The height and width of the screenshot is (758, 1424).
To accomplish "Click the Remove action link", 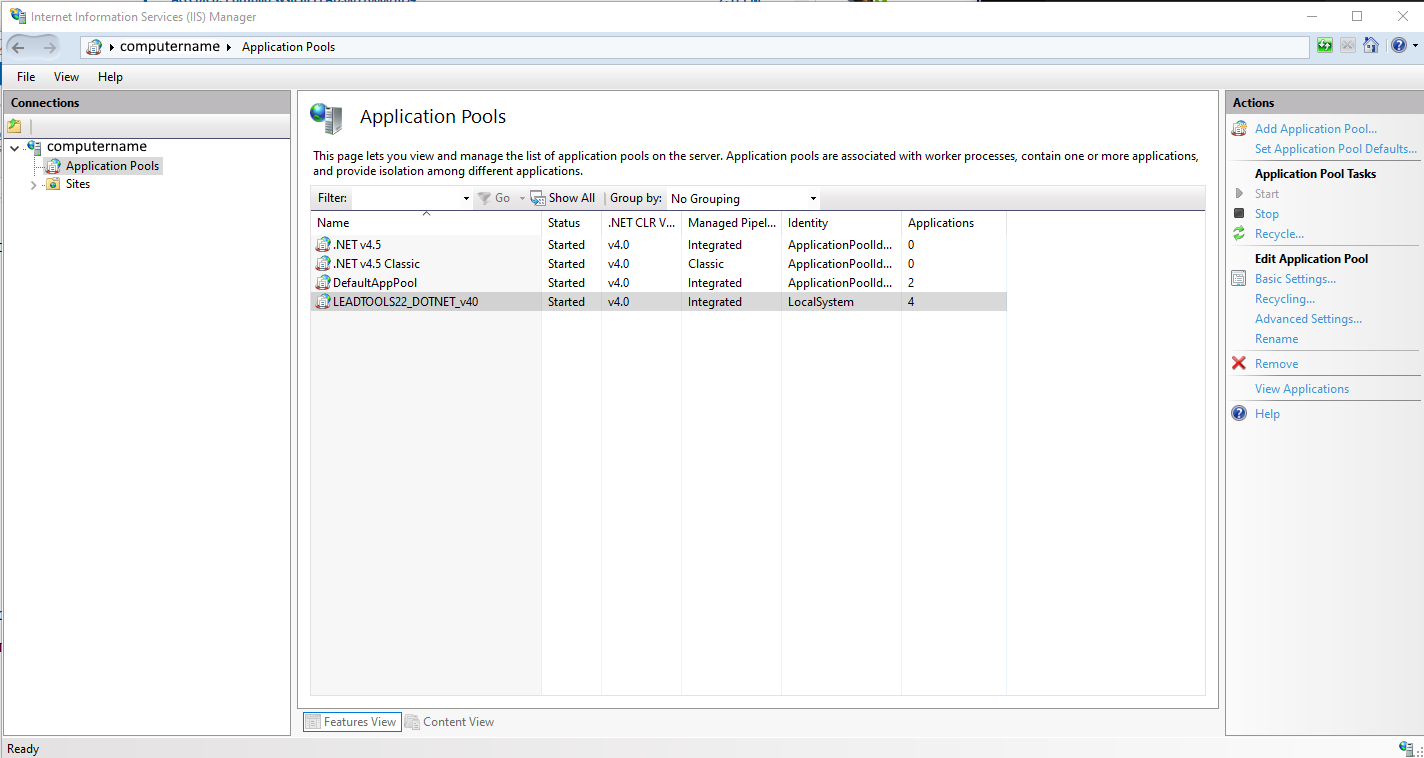I will coord(1277,364).
